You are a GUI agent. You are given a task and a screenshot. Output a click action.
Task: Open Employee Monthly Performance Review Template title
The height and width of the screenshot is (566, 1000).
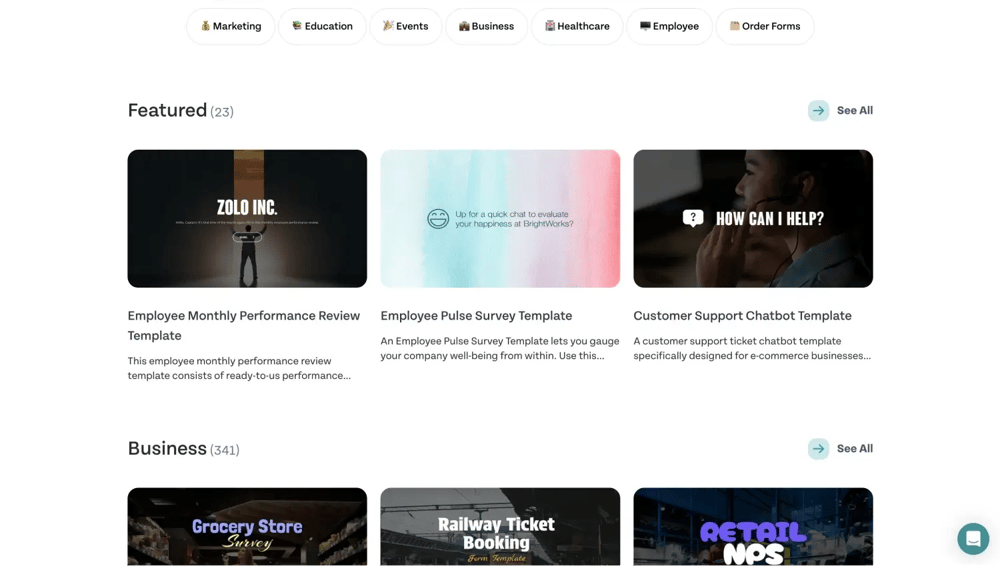click(x=244, y=325)
